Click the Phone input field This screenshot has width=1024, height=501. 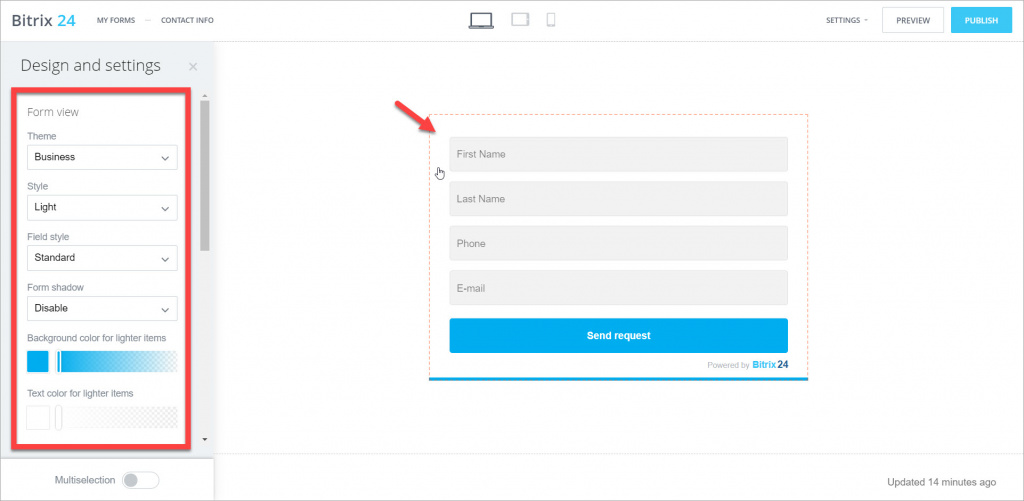coord(618,243)
